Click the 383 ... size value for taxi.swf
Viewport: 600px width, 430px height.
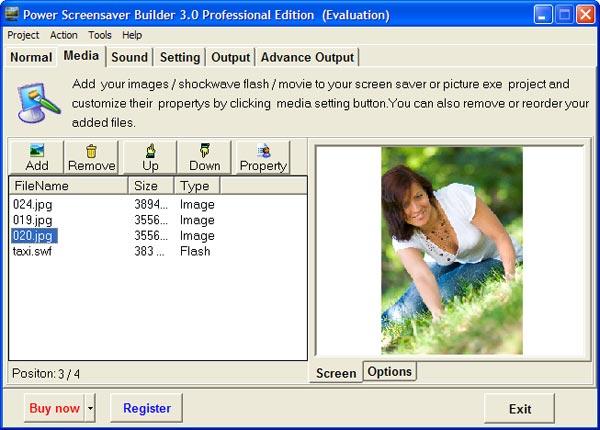[x=149, y=251]
